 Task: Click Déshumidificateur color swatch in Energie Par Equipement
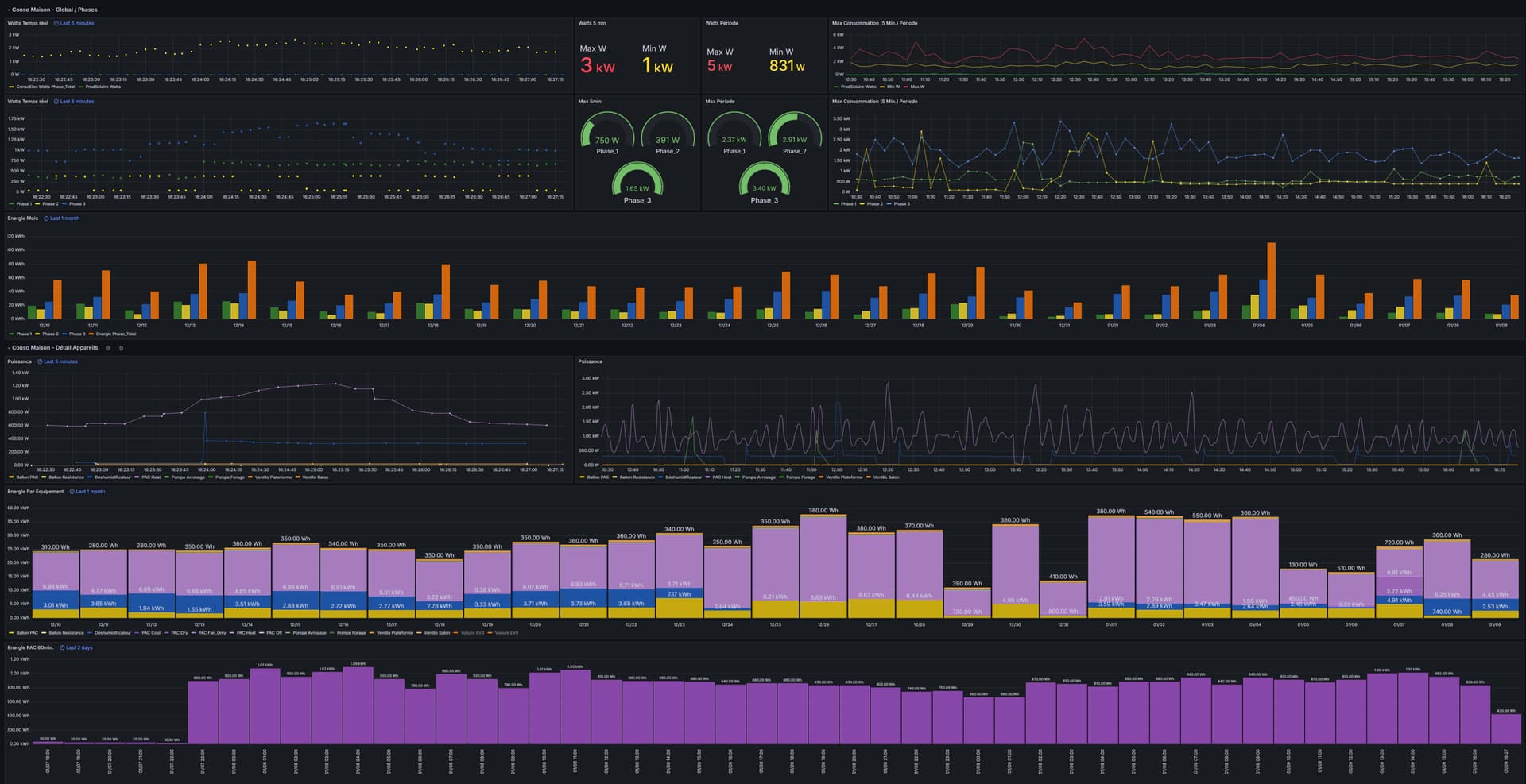coord(90,633)
